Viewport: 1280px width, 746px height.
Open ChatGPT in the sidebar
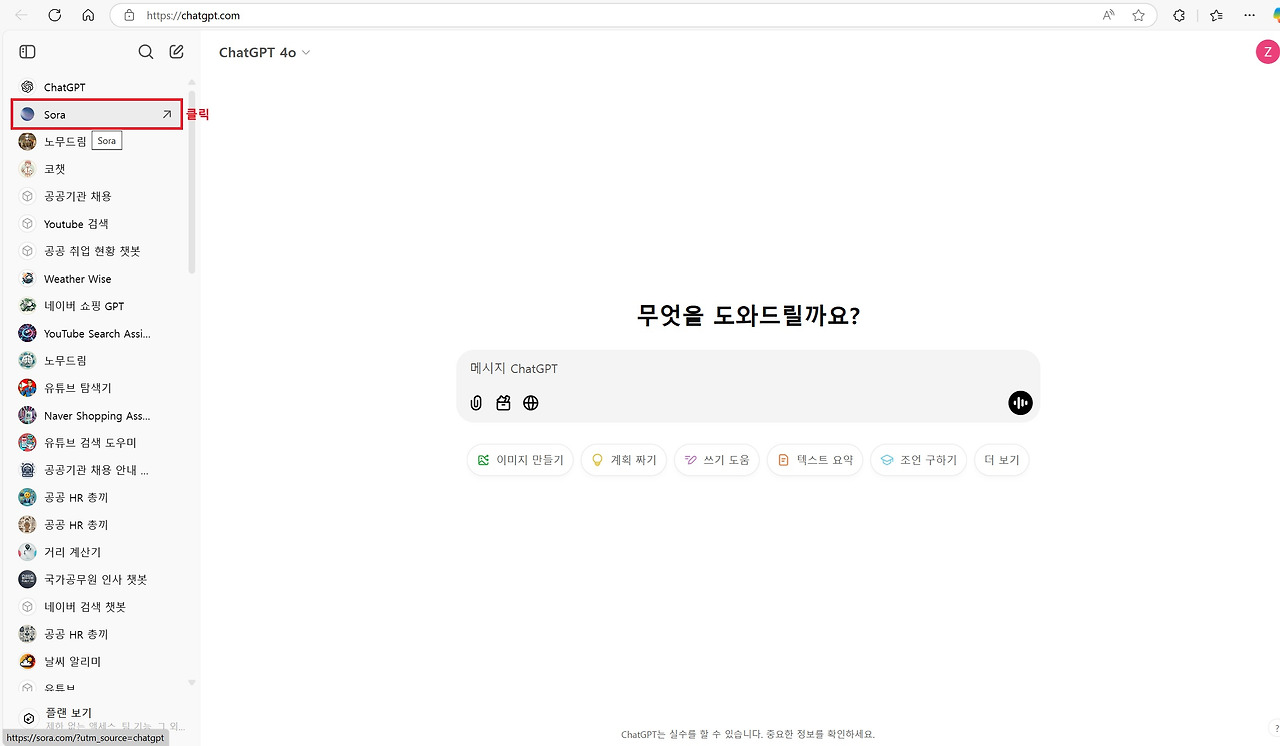coord(98,87)
